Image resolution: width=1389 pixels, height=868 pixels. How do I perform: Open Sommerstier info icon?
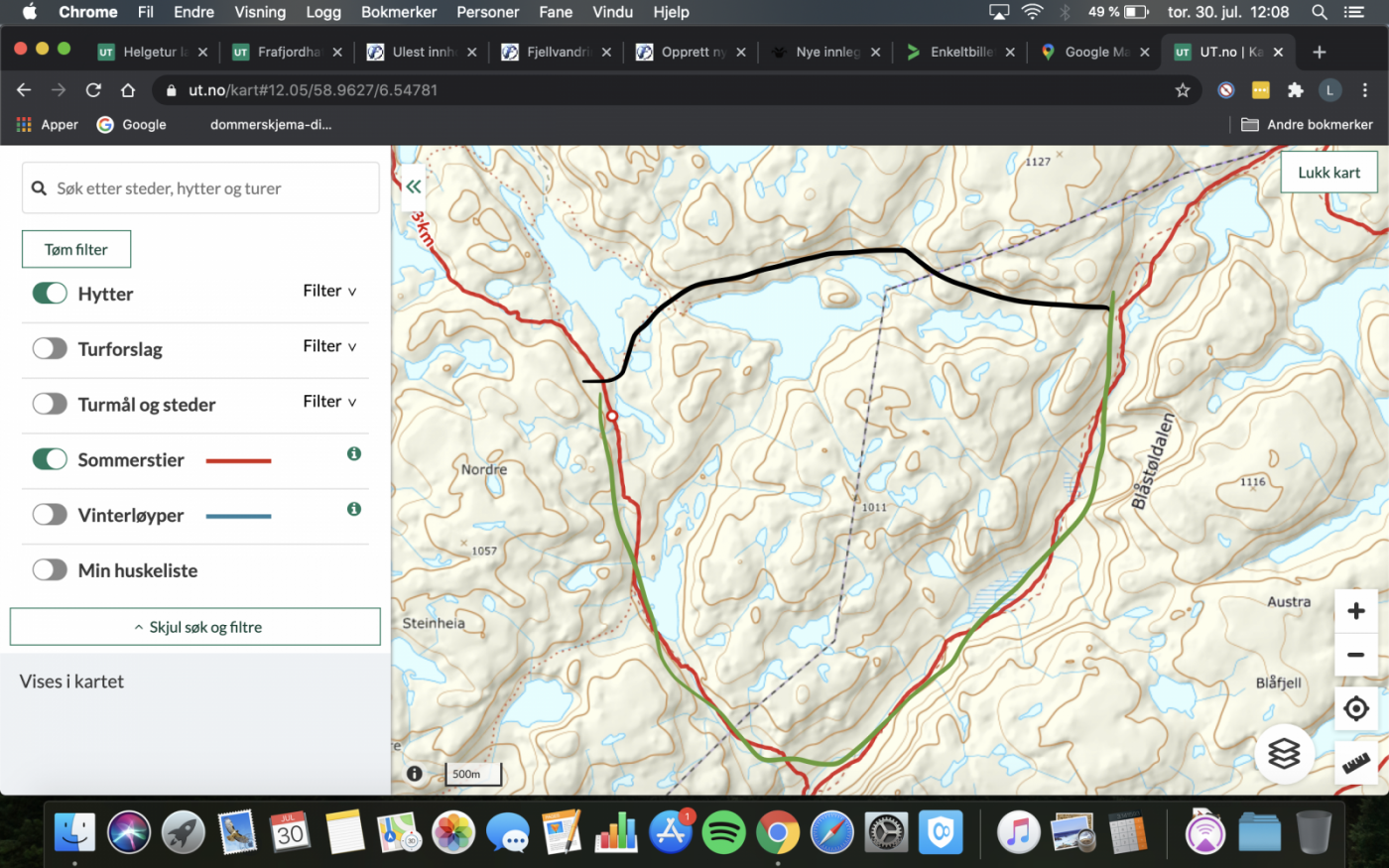353,453
